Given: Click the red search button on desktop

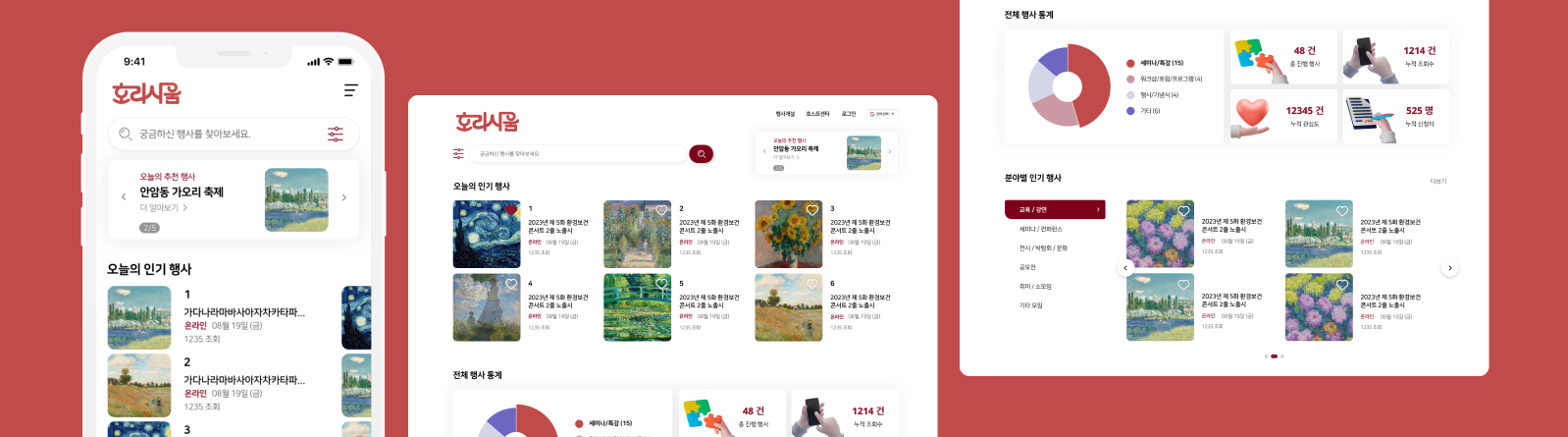Looking at the screenshot, I should (x=701, y=154).
